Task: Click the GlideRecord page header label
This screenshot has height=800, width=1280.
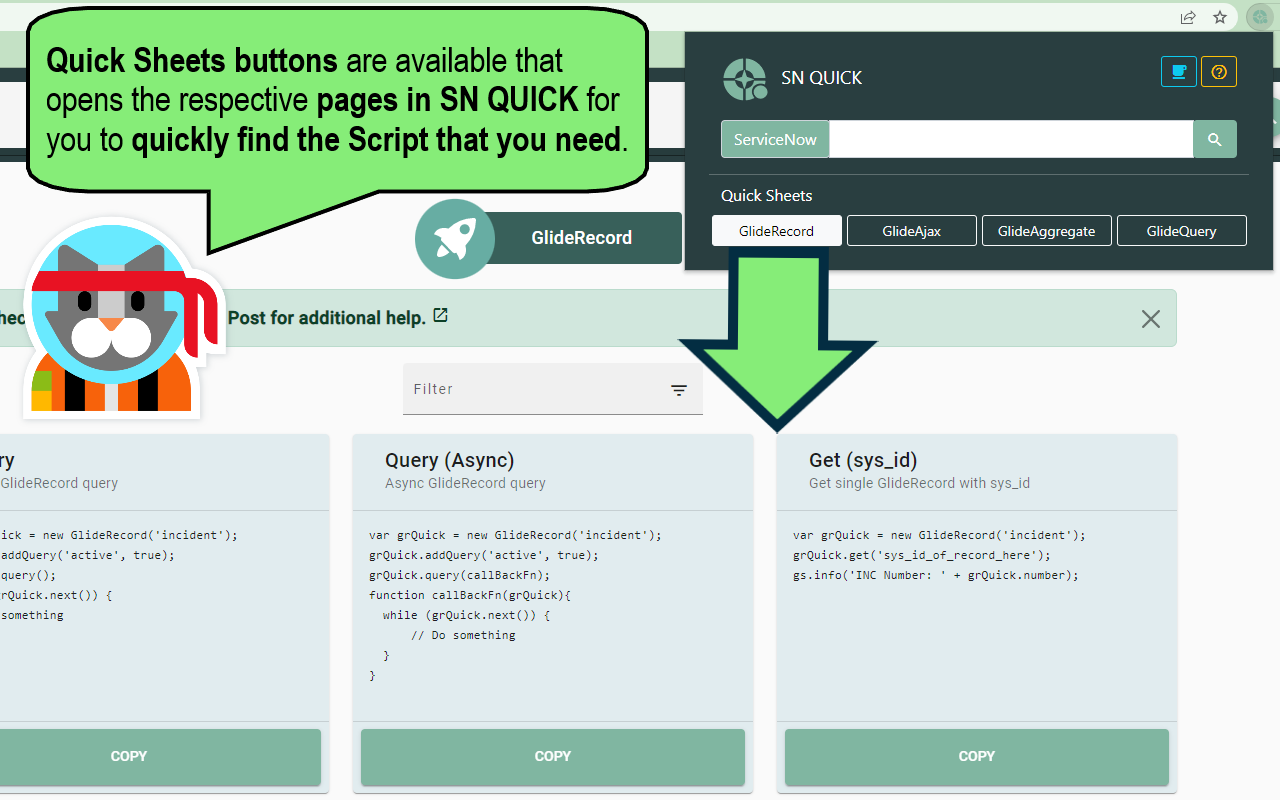Action: [582, 238]
